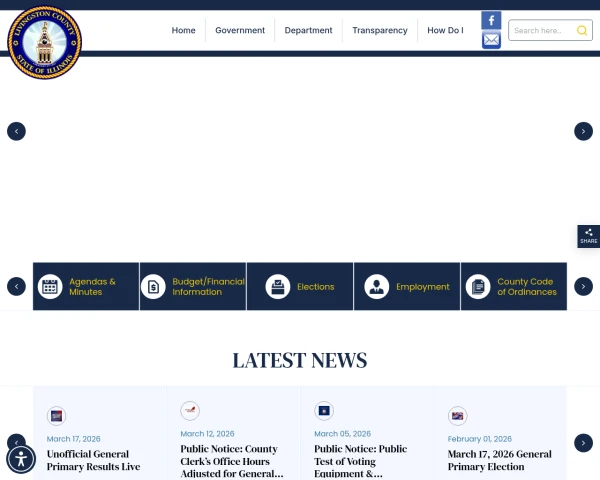This screenshot has height=480, width=600.
Task: Open the Elections quick link
Action: click(316, 287)
